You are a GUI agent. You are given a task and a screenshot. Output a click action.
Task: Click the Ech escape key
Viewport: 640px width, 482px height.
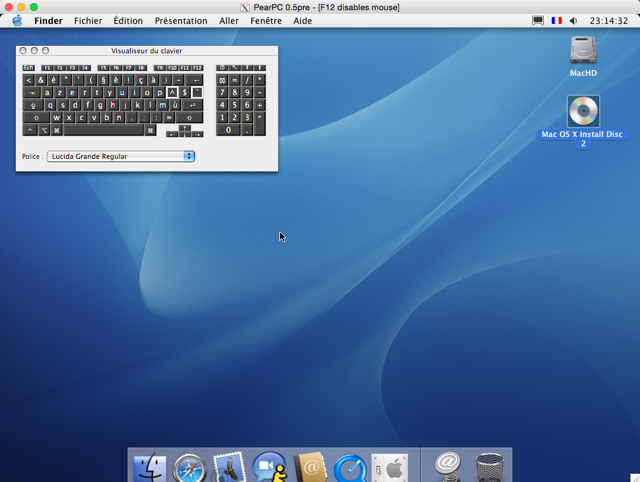click(29, 68)
